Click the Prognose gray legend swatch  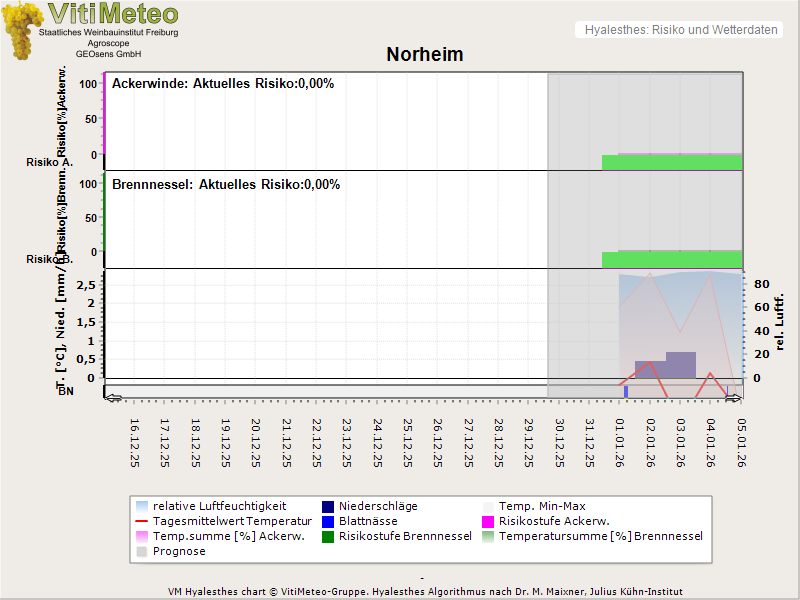[142, 551]
